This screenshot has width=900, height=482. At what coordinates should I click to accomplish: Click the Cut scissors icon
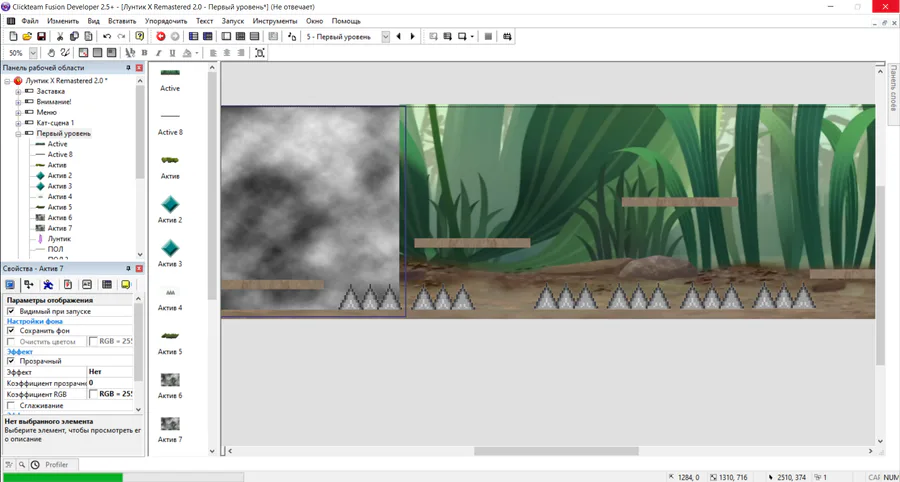[60, 37]
